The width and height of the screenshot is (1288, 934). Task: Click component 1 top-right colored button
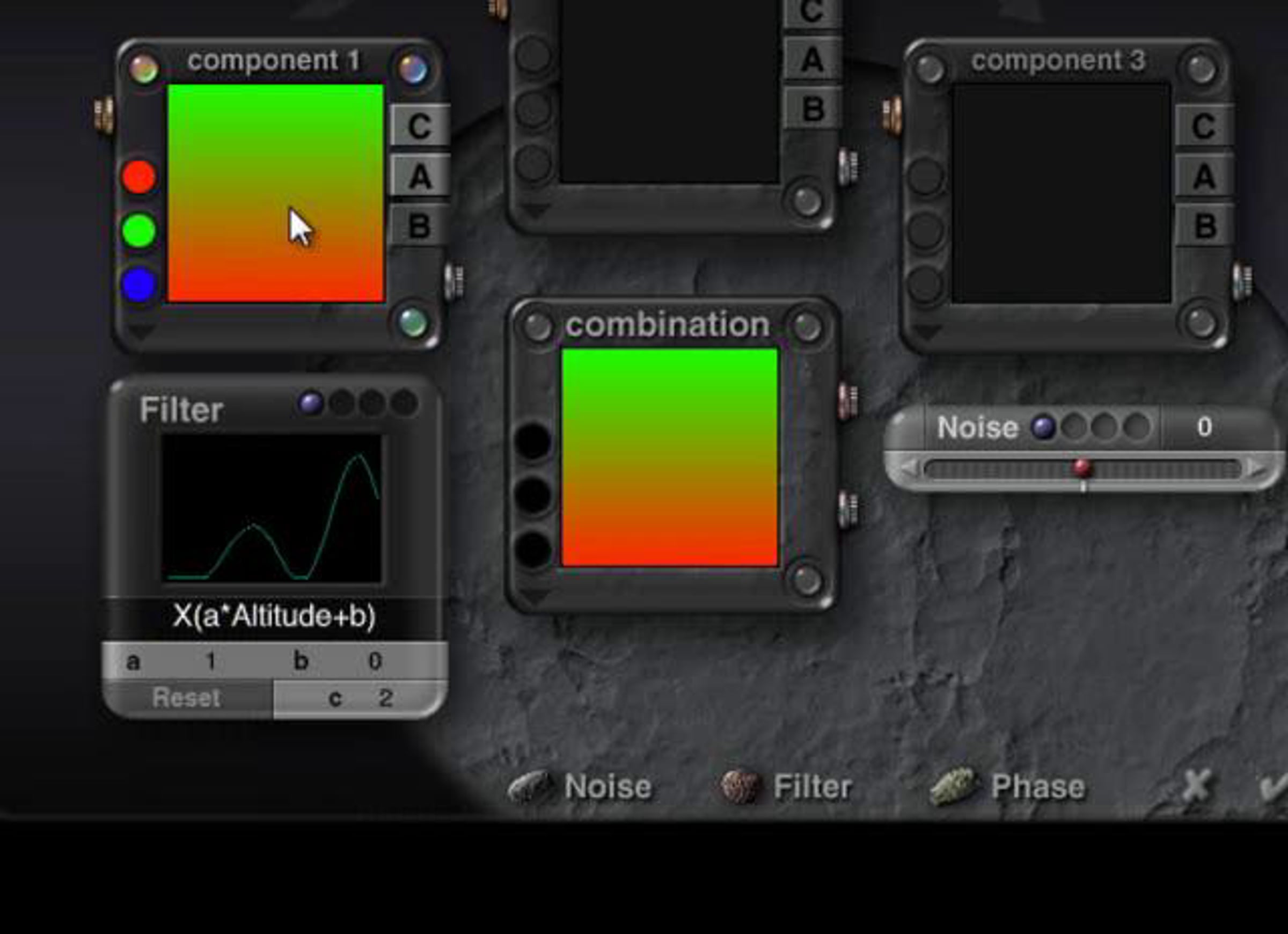(413, 70)
